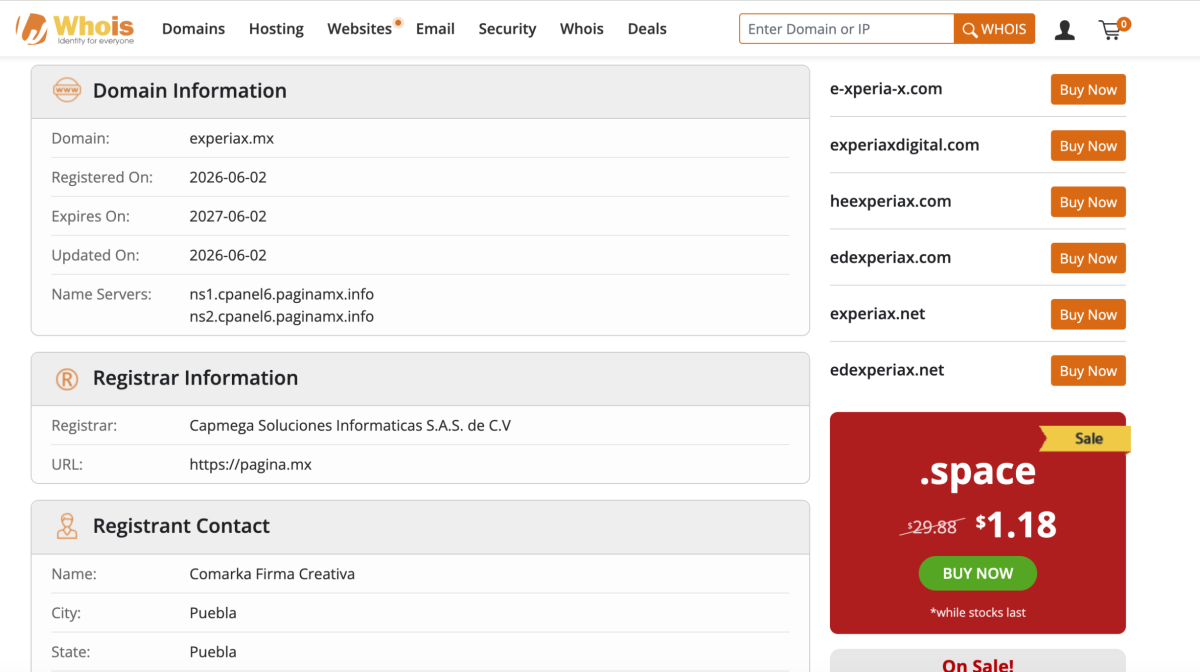This screenshot has width=1200, height=672.
Task: Open the Email menu
Action: point(435,29)
